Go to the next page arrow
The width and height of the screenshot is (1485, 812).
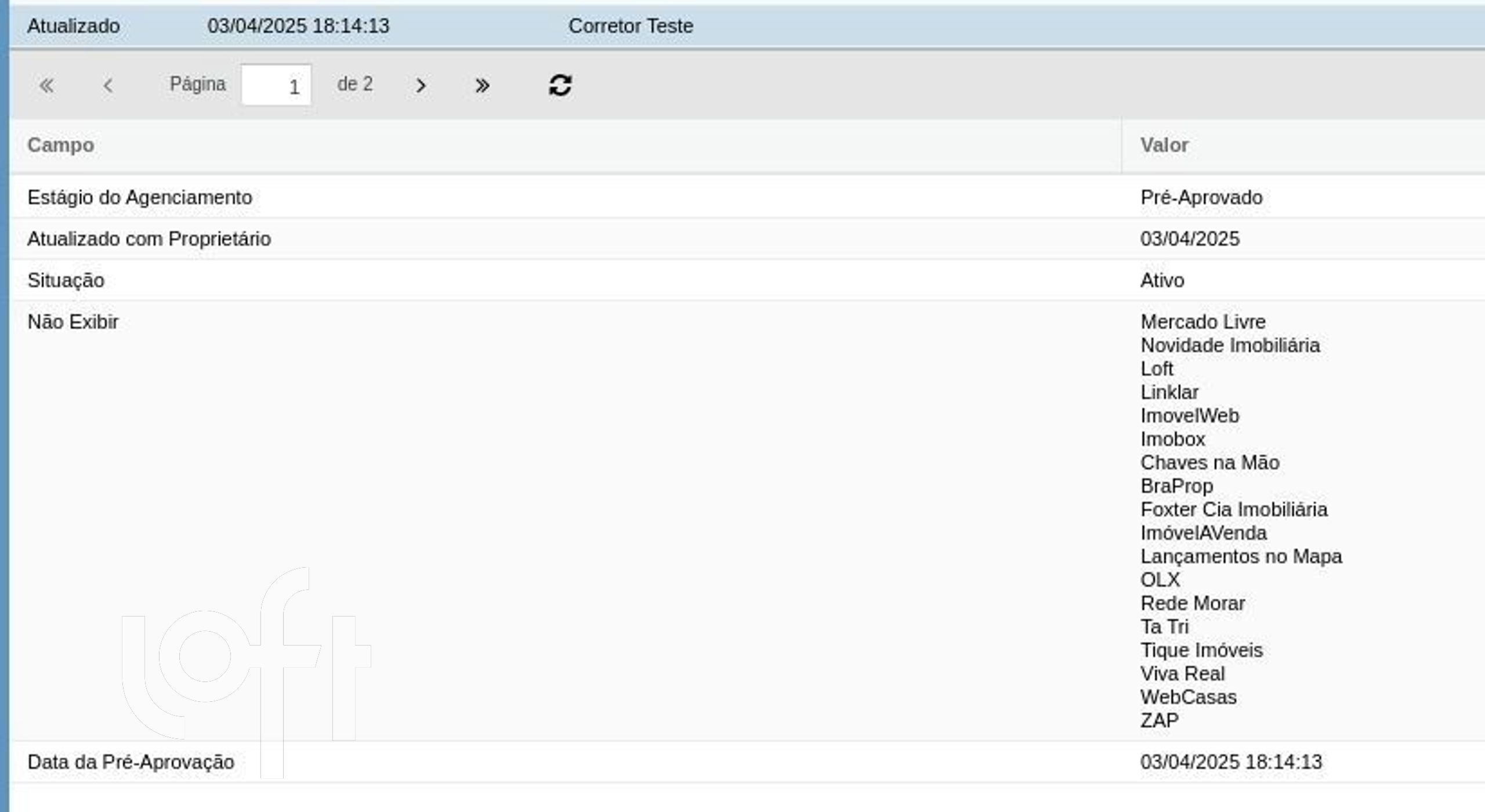(421, 86)
